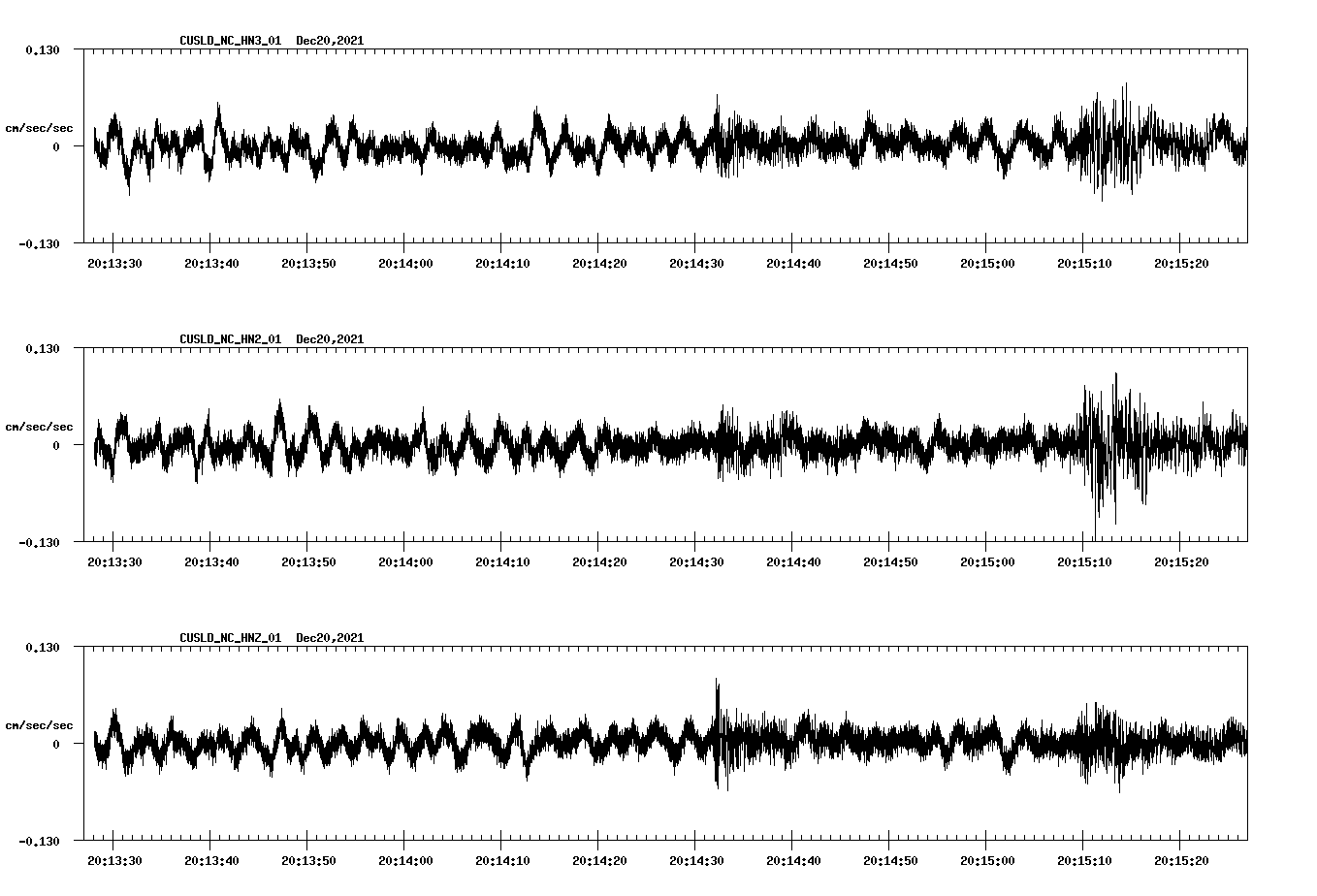Click the 20:15:10 time label under HN3 plot

click(x=1084, y=263)
